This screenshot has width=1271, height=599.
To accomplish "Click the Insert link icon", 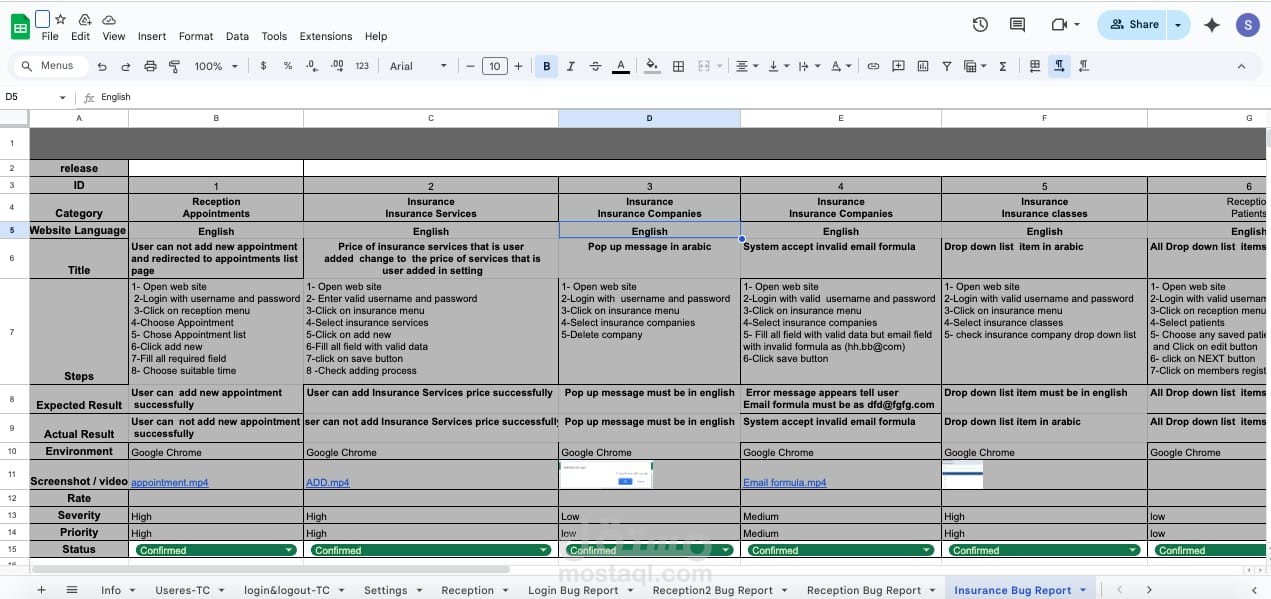I will tap(873, 66).
